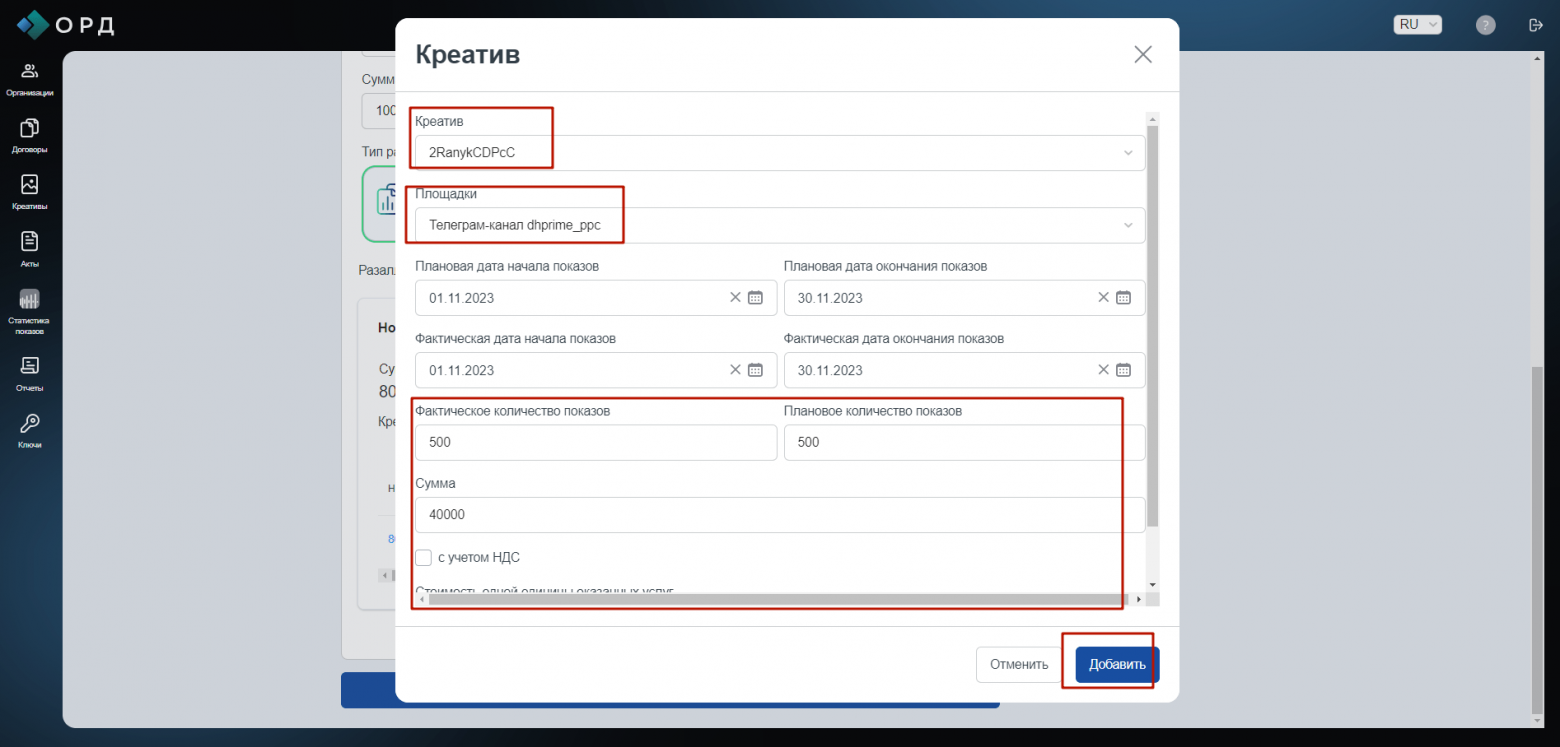
Task: Open the Отчеты sidebar section
Action: click(29, 374)
